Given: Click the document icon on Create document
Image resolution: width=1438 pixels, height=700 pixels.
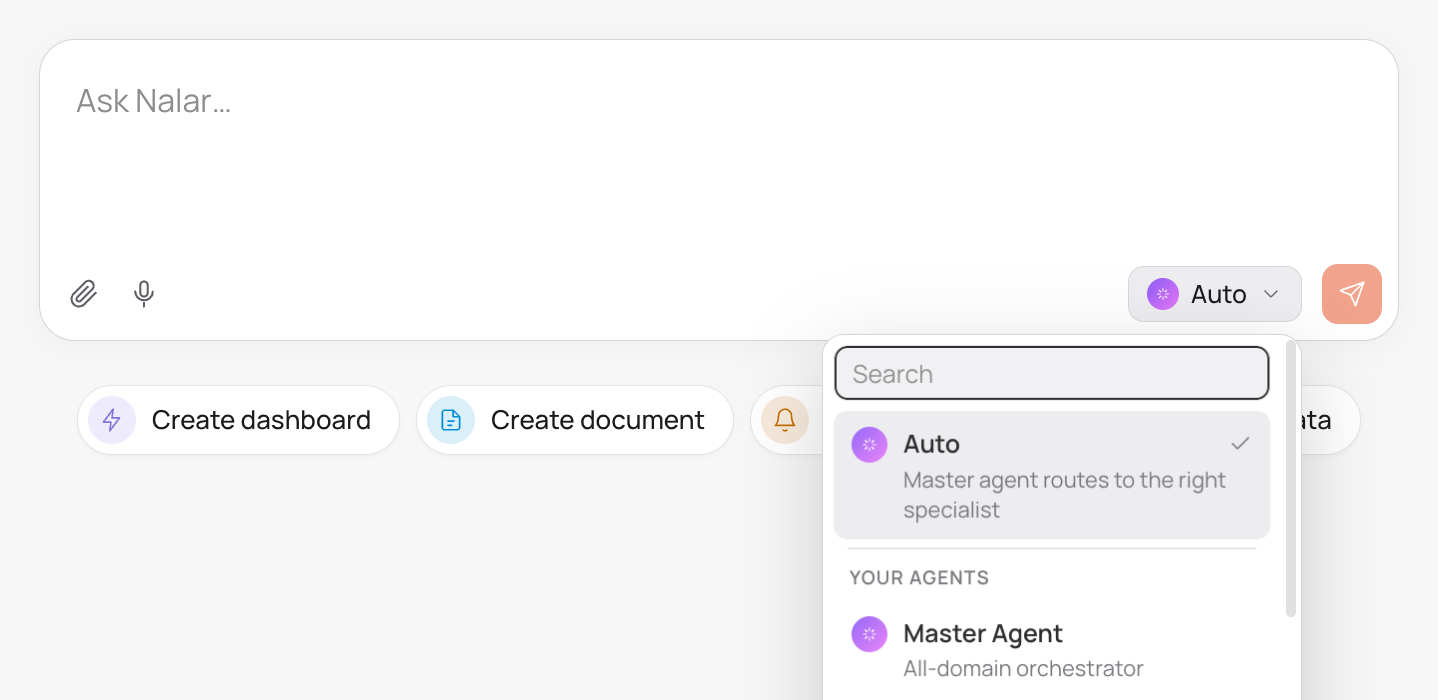Looking at the screenshot, I should (x=451, y=420).
